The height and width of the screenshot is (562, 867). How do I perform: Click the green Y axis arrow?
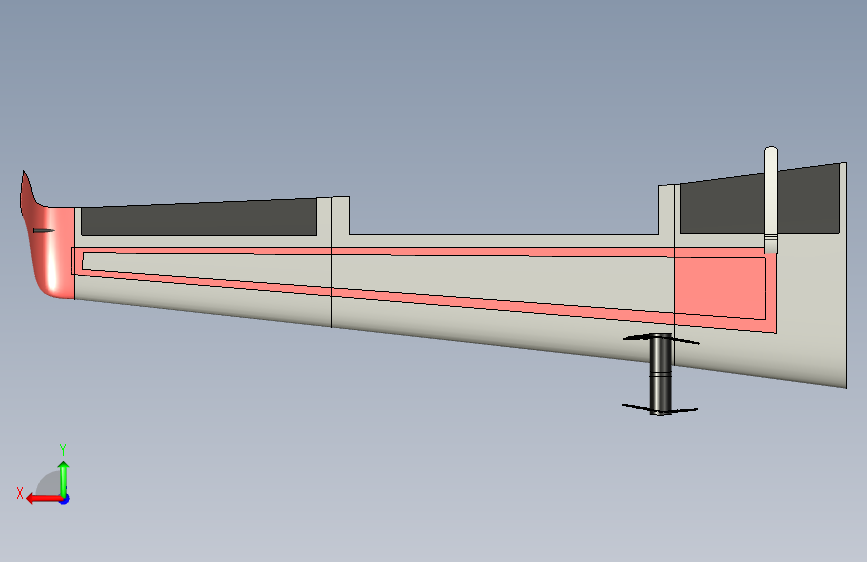(x=64, y=478)
